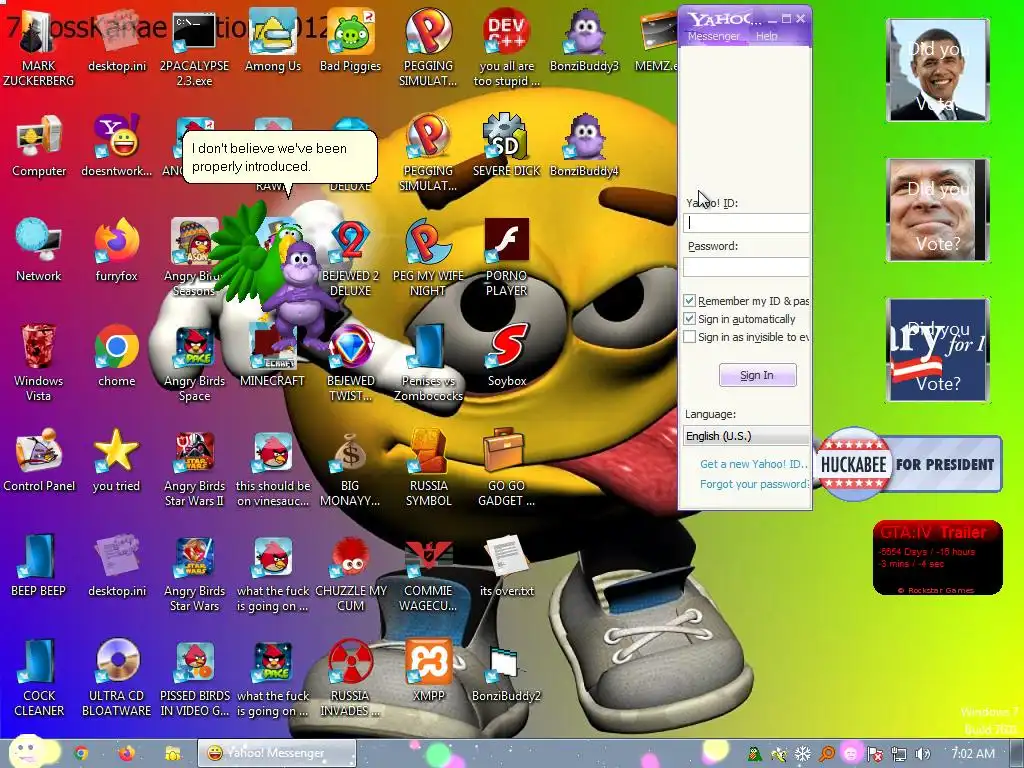Open the chome Chrome icon

[x=117, y=356]
